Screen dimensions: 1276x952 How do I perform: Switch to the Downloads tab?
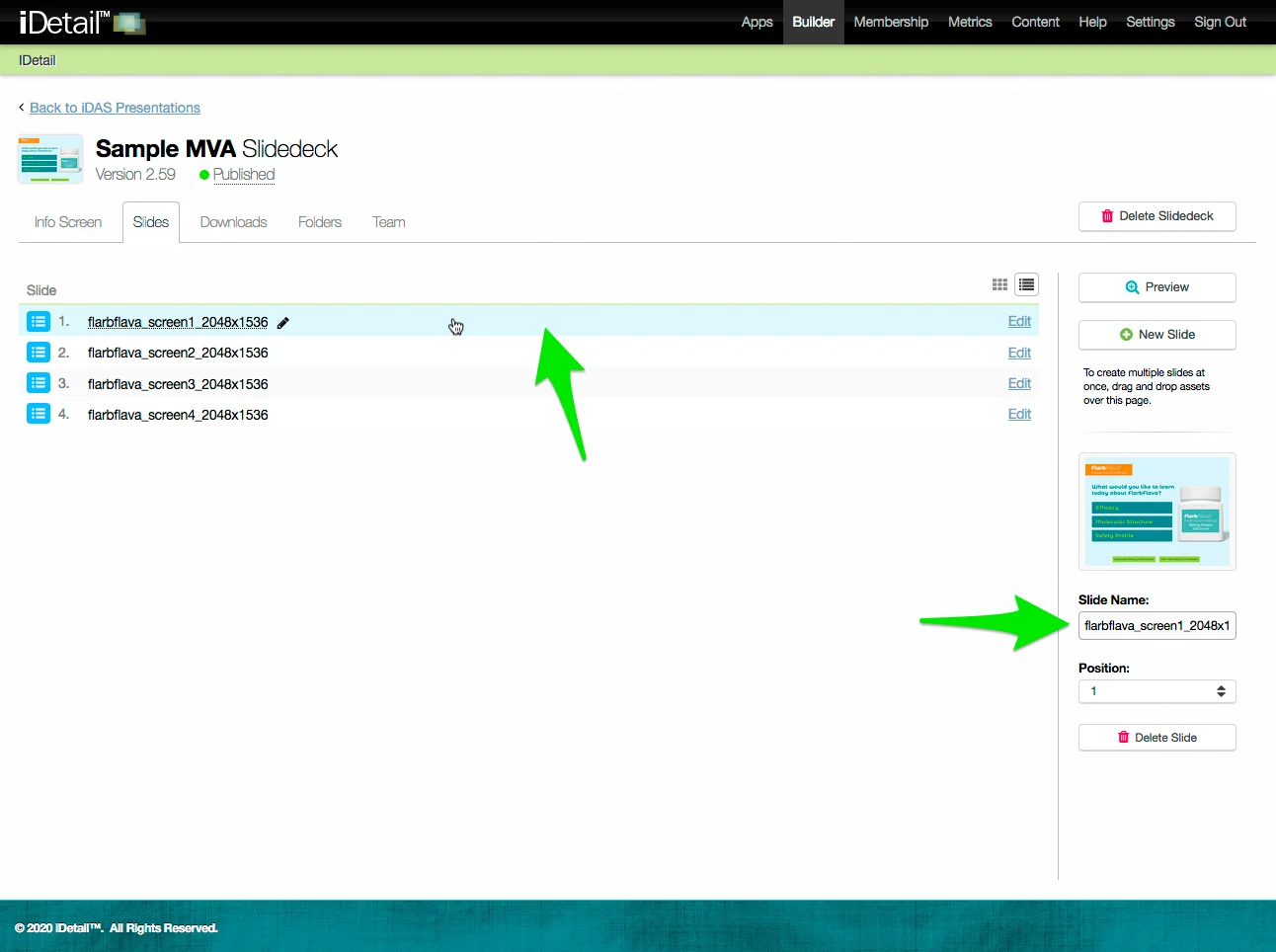click(234, 222)
